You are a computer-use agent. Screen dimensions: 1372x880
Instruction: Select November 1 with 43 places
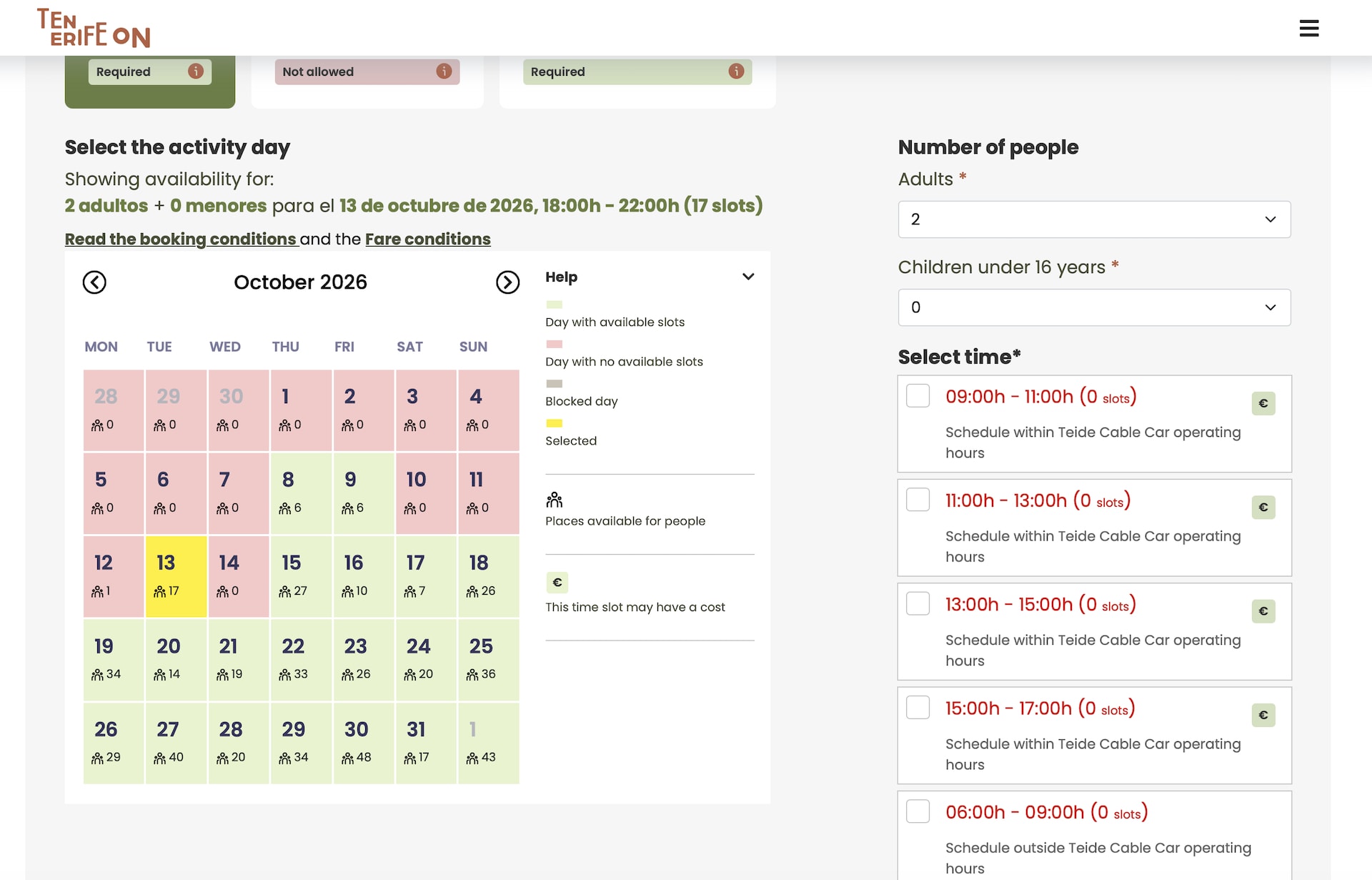coord(489,743)
